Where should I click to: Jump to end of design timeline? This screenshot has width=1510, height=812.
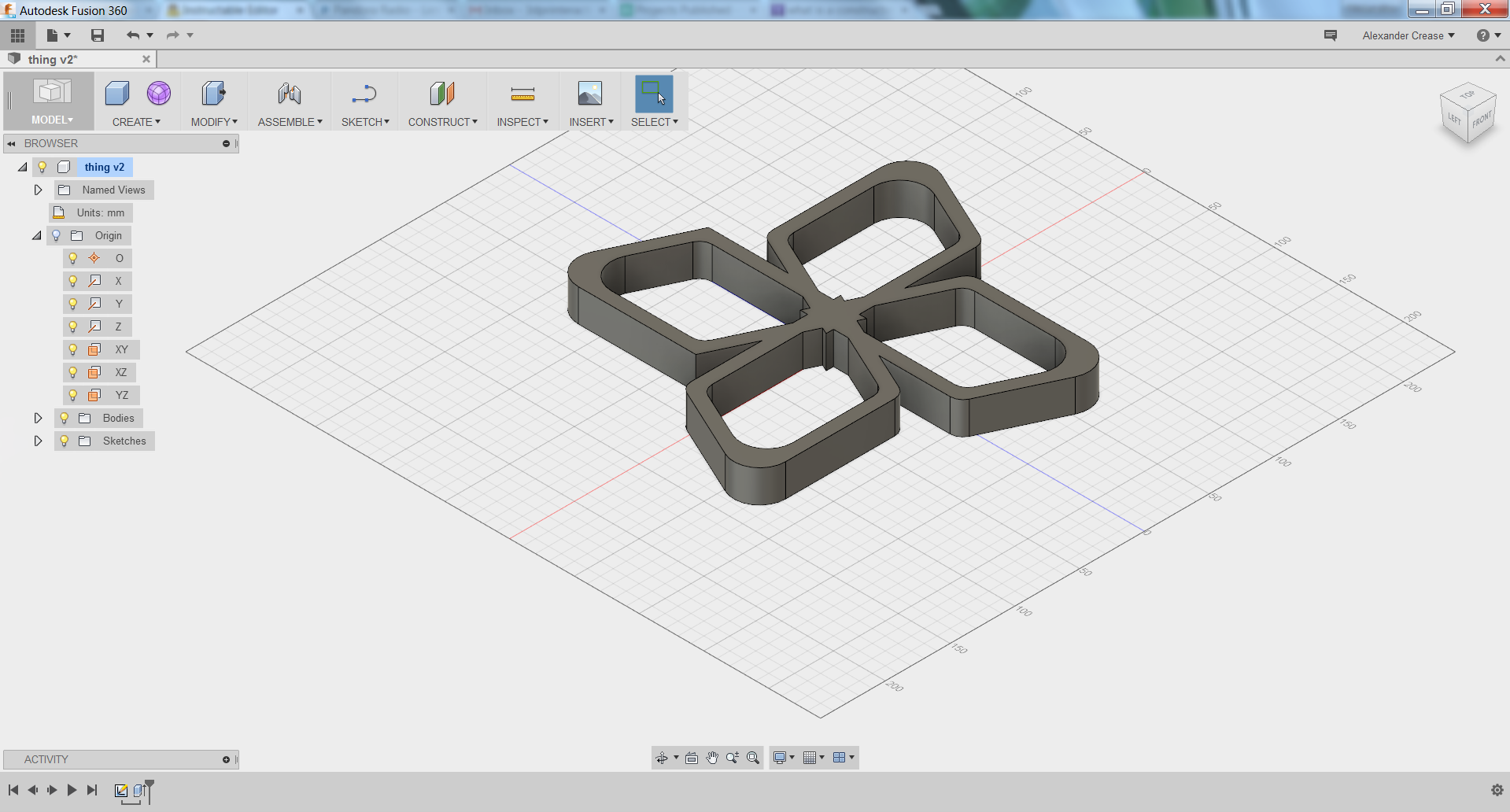tap(92, 789)
